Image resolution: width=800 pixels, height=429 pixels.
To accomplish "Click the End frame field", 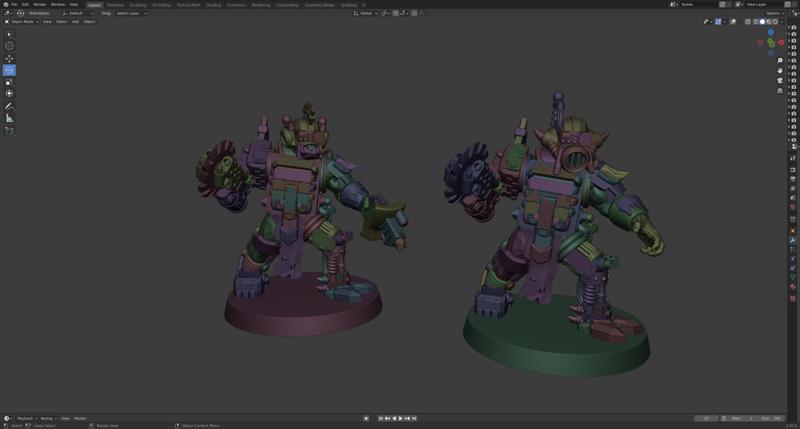I will [771, 418].
